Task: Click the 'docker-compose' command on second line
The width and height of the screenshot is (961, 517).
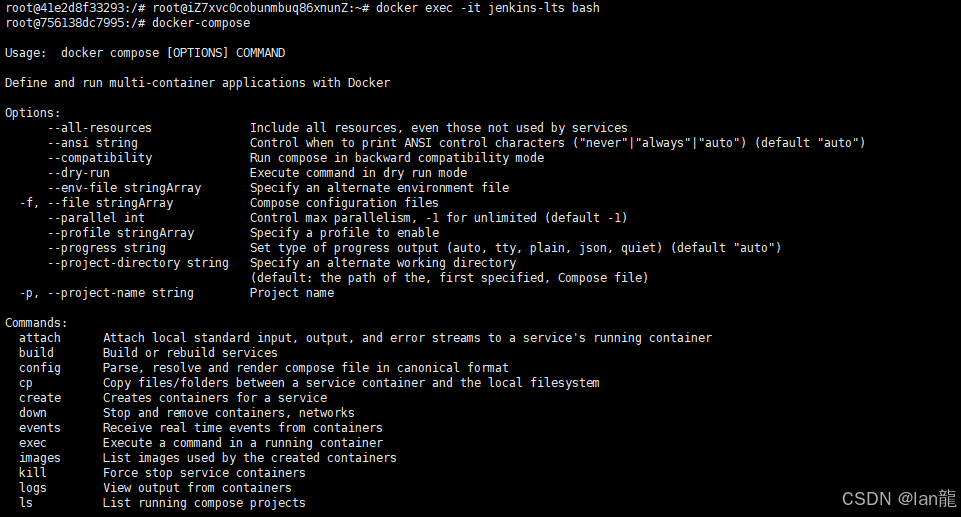Action: point(201,23)
